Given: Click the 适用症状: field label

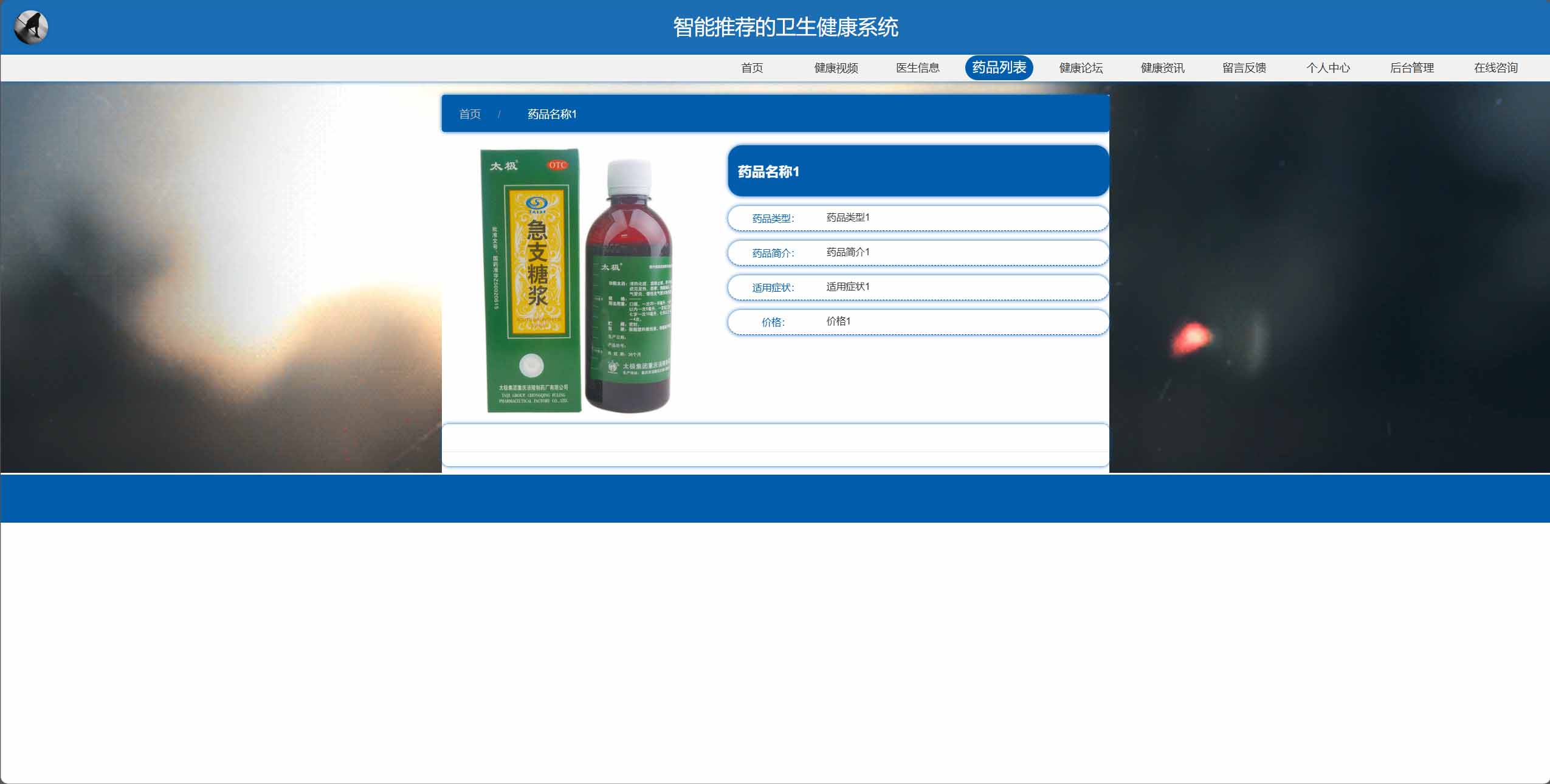Looking at the screenshot, I should (x=773, y=287).
